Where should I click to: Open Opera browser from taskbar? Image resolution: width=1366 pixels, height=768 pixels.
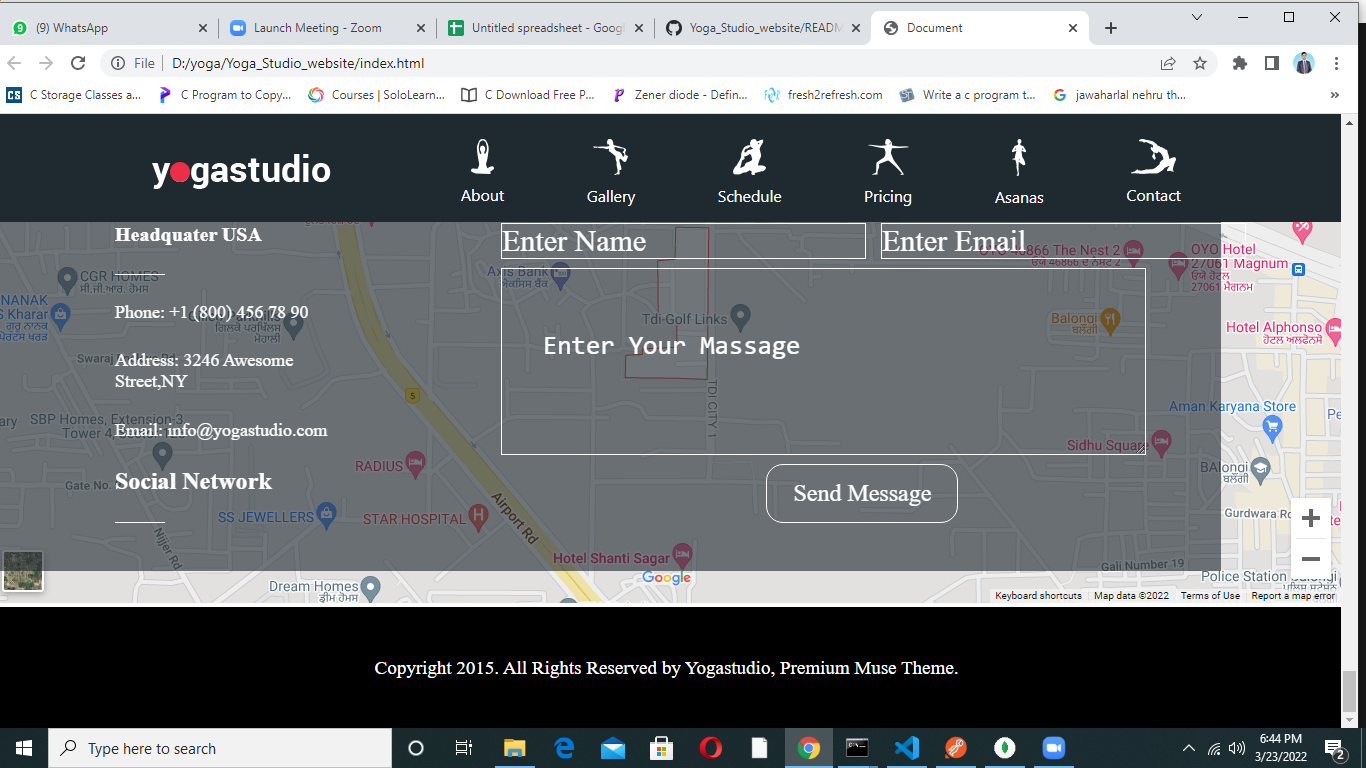pos(711,748)
